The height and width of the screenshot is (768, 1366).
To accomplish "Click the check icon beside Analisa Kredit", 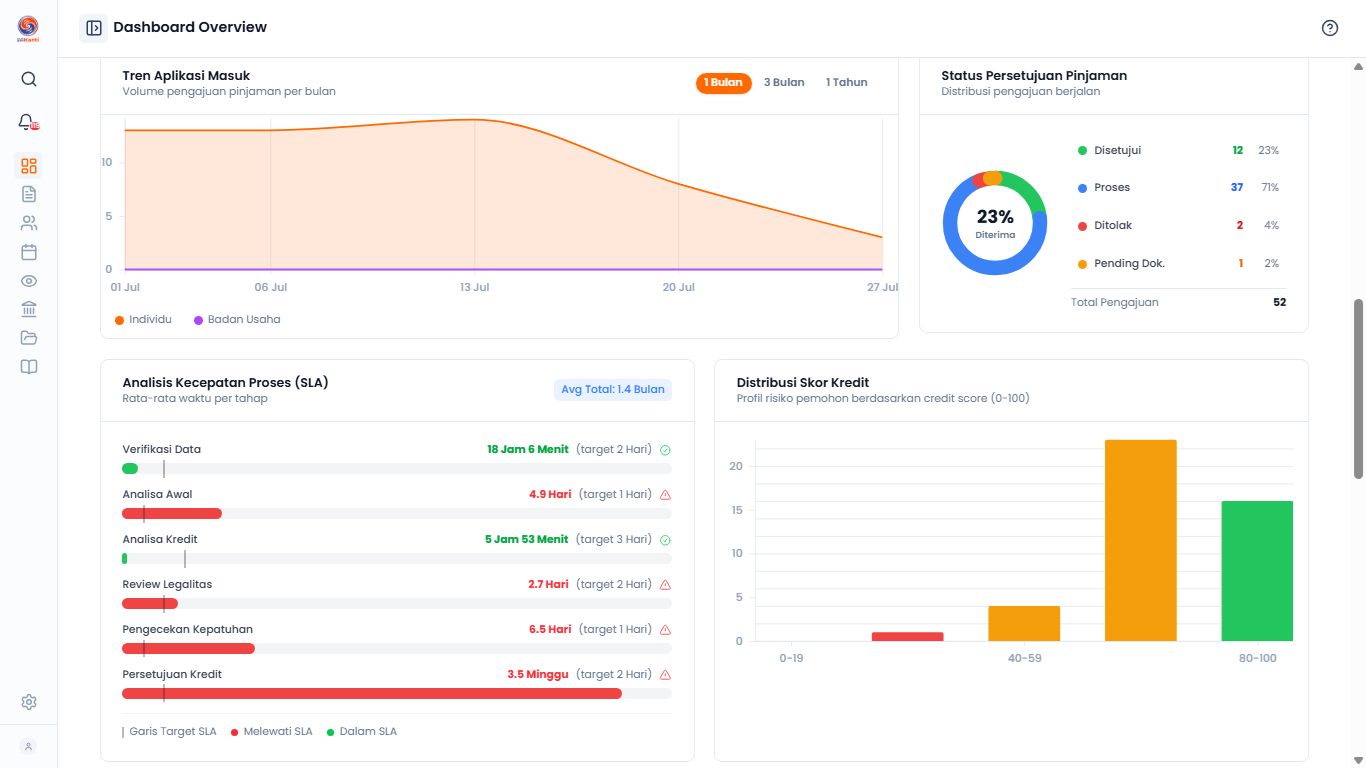I will click(665, 540).
